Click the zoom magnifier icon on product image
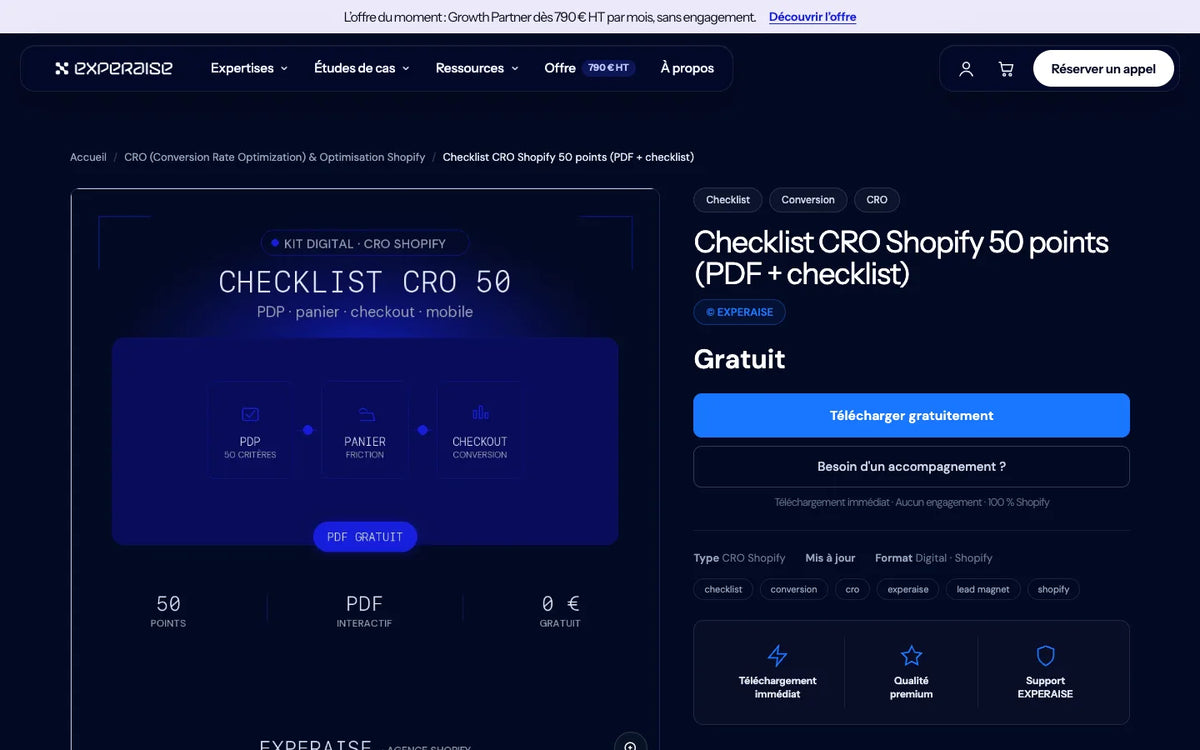 (630, 745)
